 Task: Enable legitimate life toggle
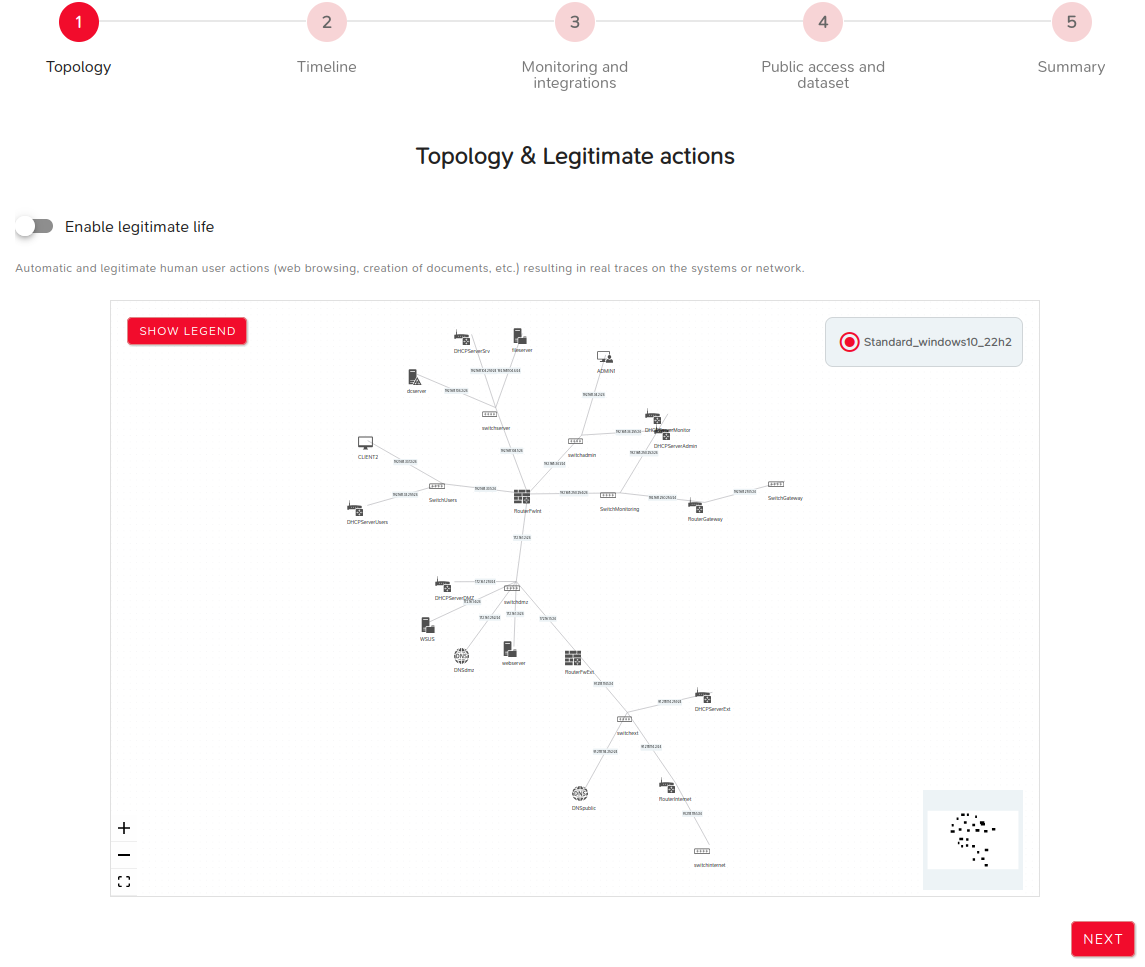[x=34, y=226]
